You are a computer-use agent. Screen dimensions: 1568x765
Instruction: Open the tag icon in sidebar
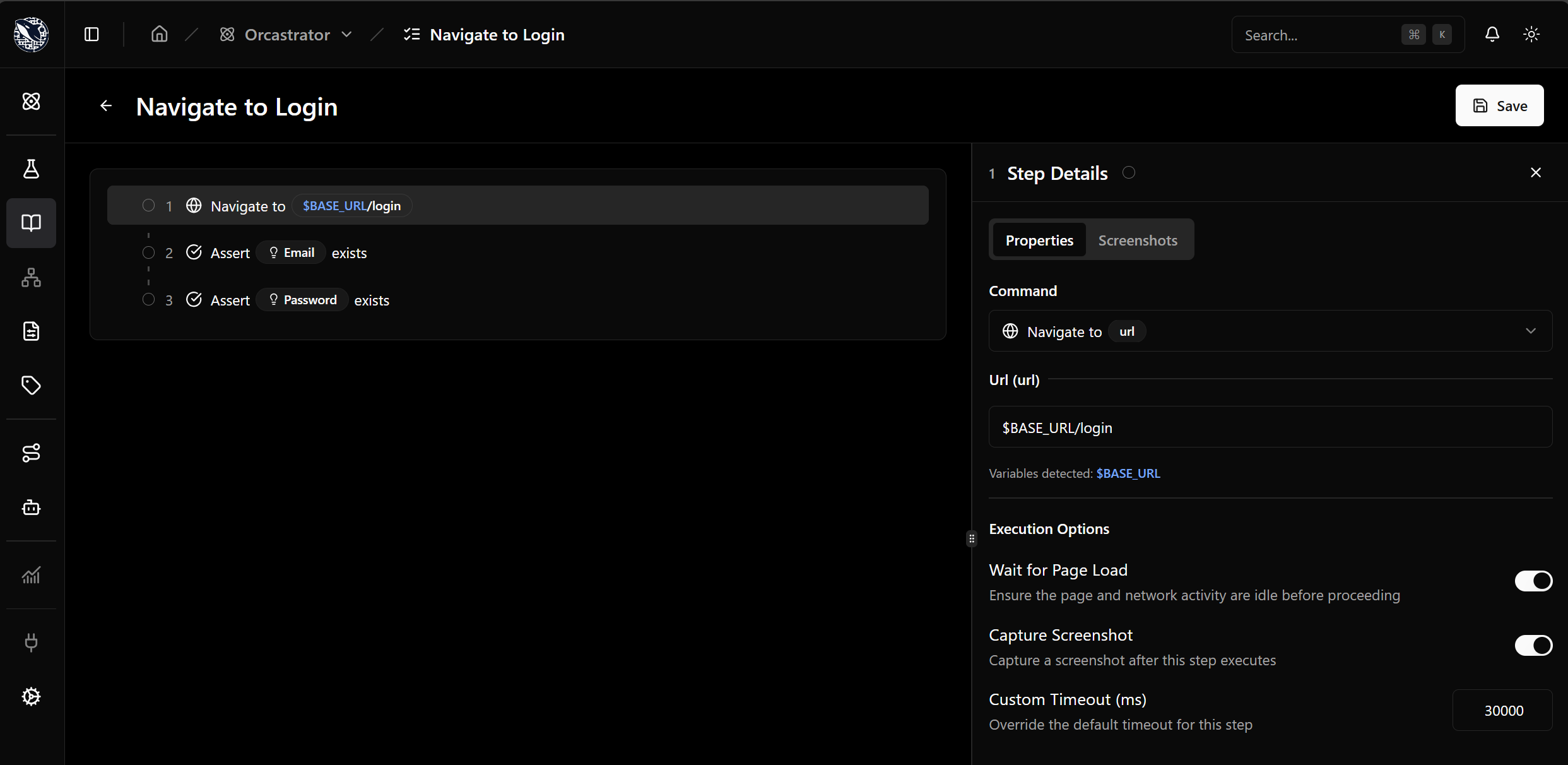[31, 385]
